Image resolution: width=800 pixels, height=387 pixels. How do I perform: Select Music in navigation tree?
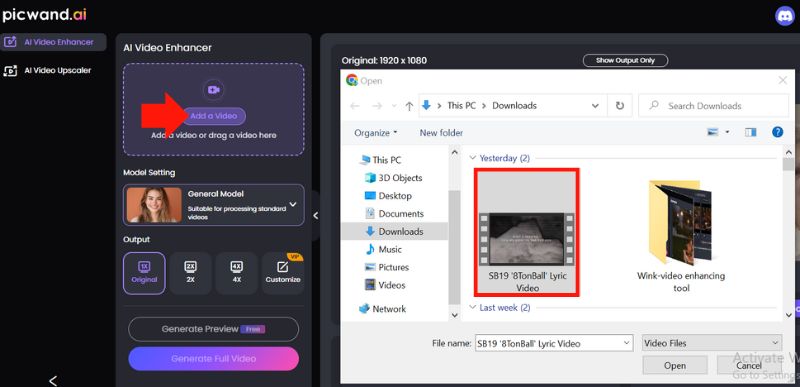(x=383, y=249)
